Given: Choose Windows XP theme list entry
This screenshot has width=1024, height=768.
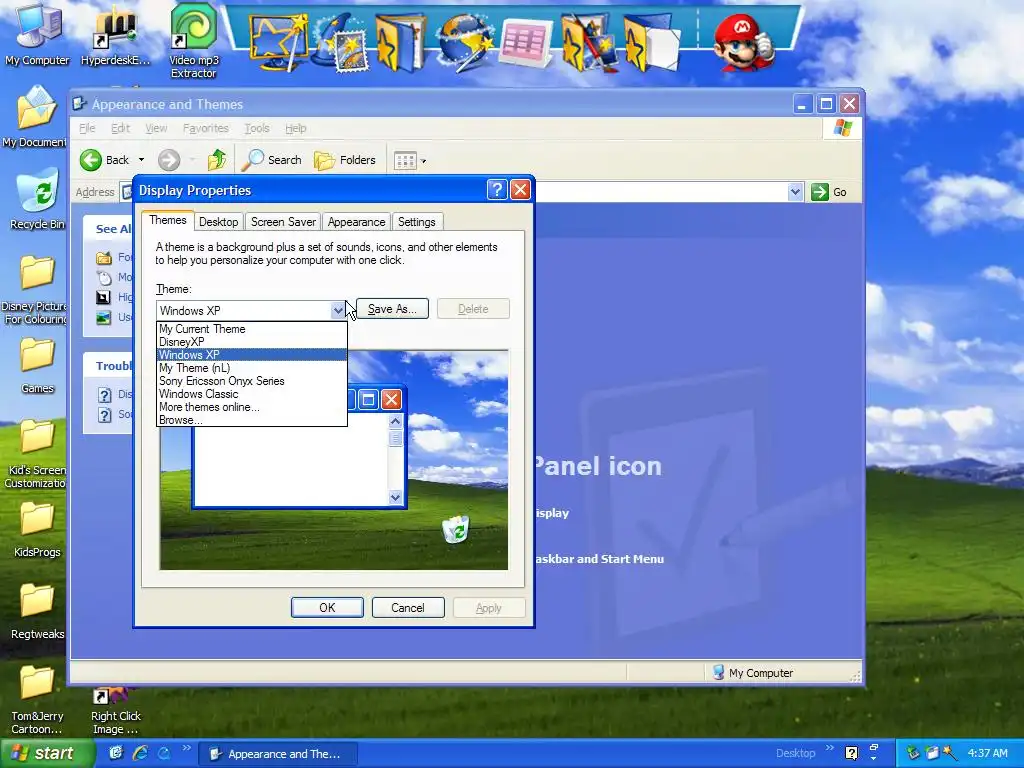Looking at the screenshot, I should [x=251, y=355].
